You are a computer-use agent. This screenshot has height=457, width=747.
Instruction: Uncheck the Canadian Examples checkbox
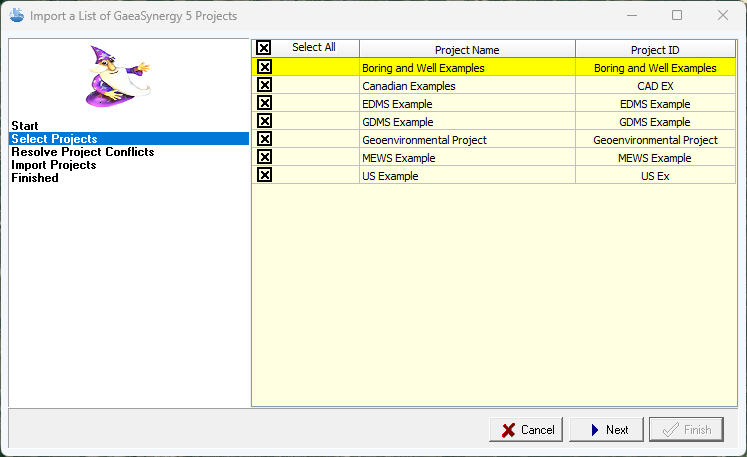pos(264,85)
